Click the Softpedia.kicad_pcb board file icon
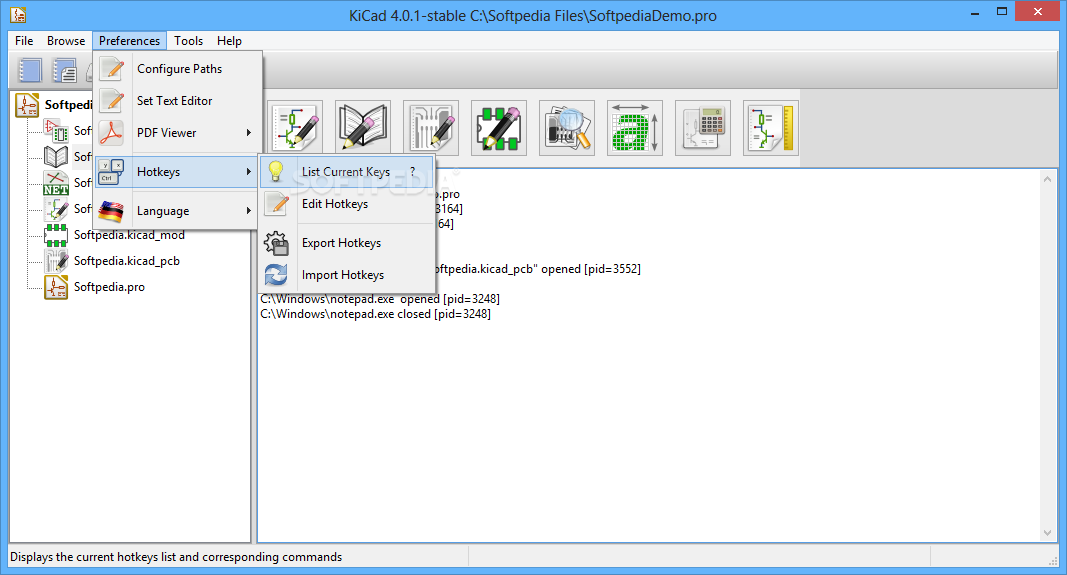Viewport: 1067px width, 575px height. tap(56, 261)
